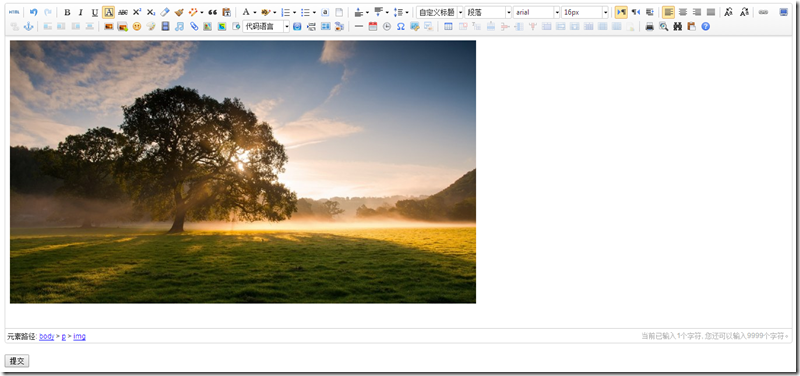Image resolution: width=800 pixels, height=376 pixels.
Task: Open the arial font family dropdown
Action: 536,12
